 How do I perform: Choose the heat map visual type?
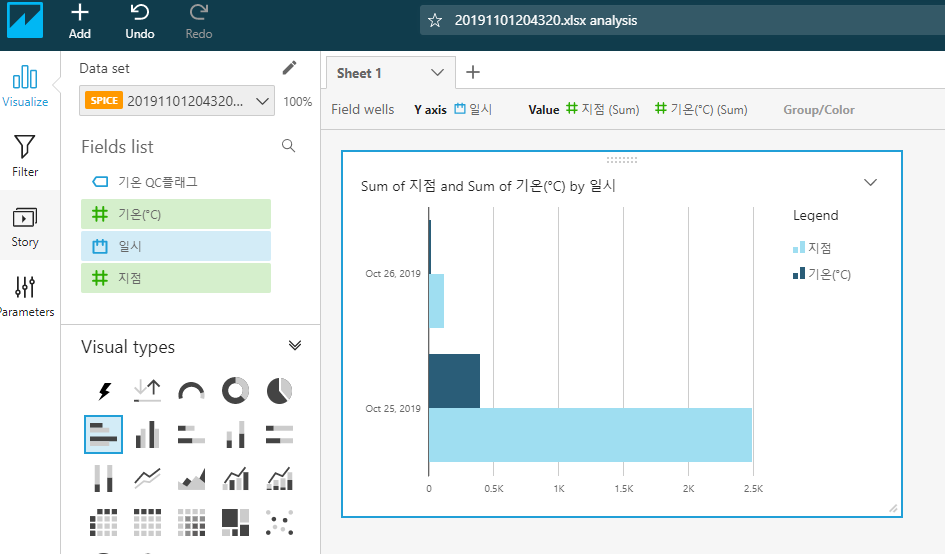pyautogui.click(x=191, y=522)
